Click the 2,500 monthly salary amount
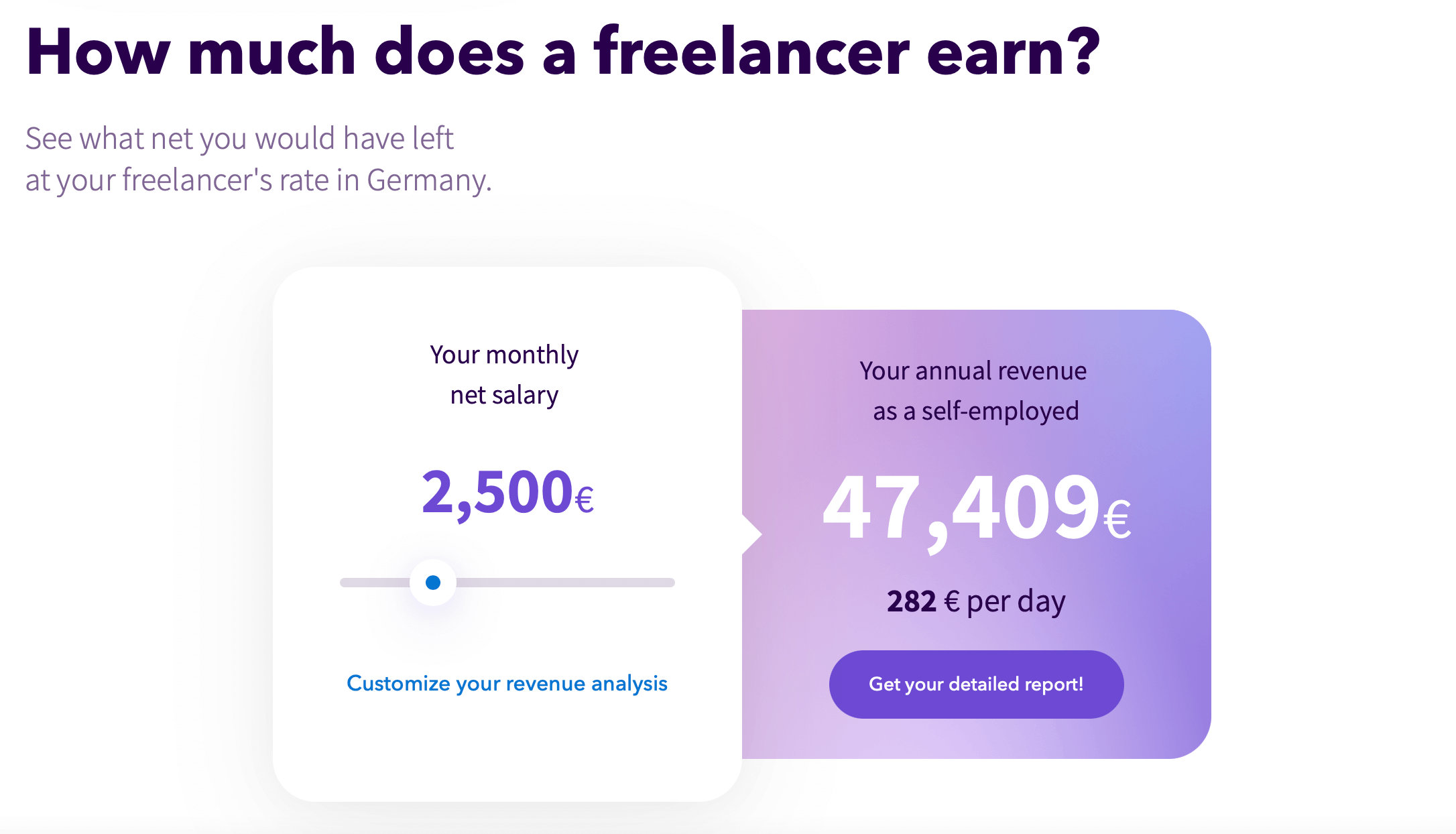 (497, 493)
